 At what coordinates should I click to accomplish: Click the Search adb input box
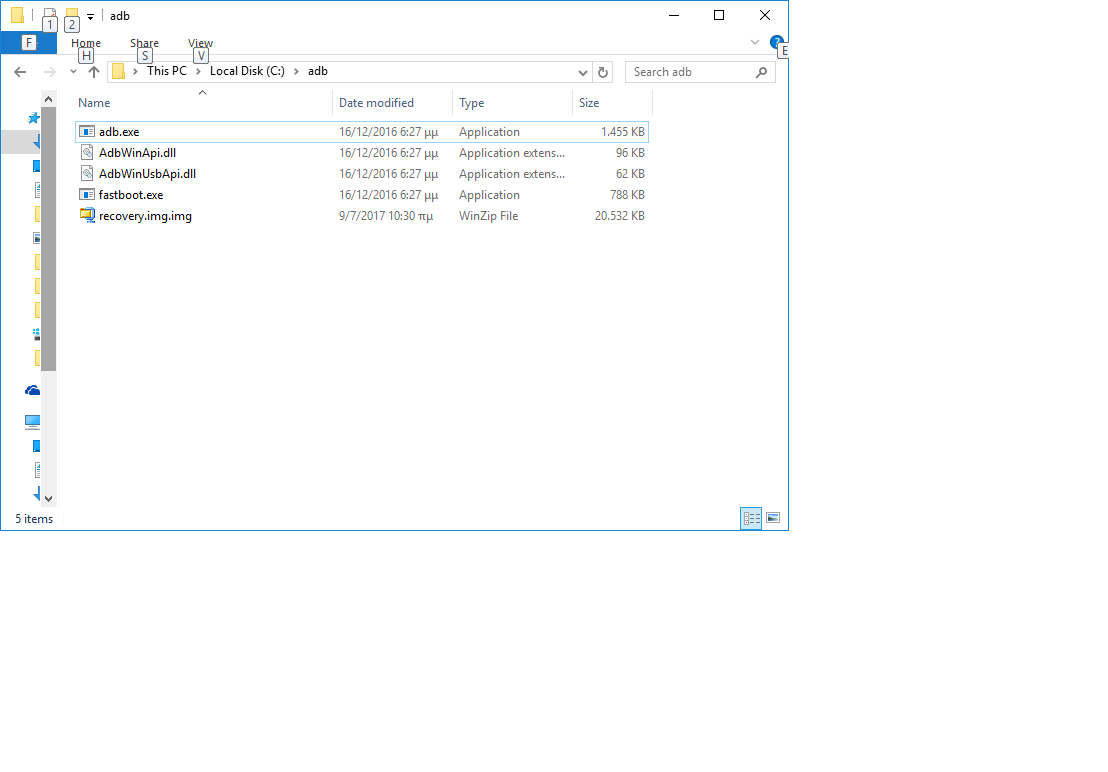click(690, 72)
